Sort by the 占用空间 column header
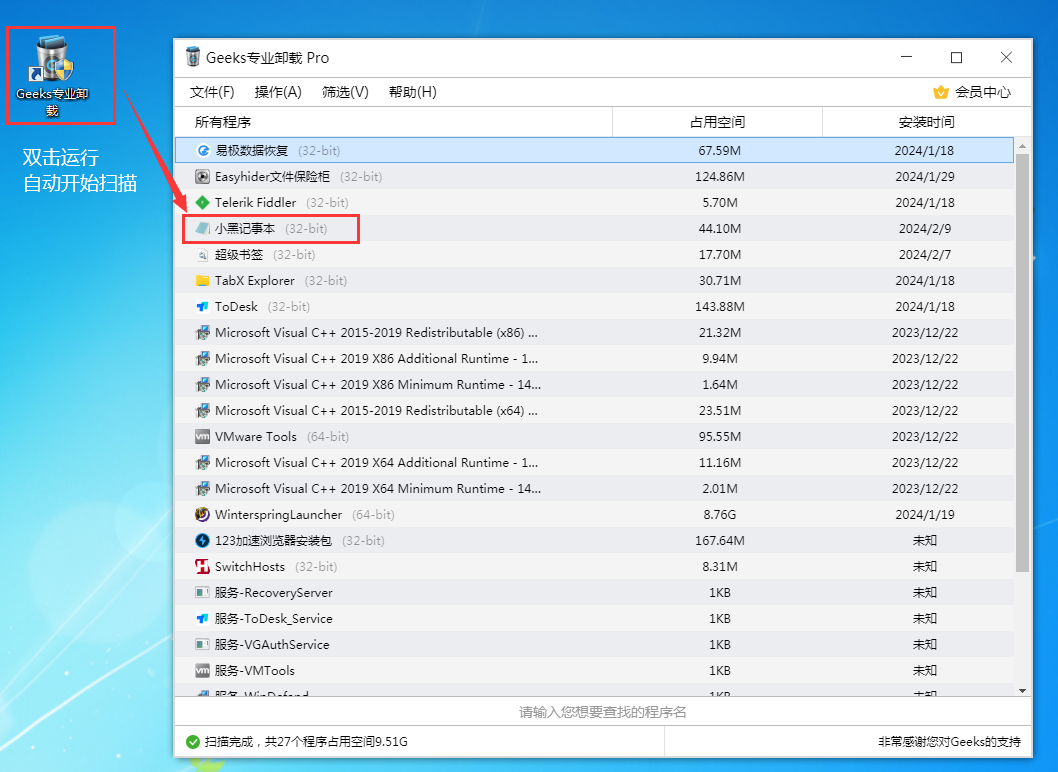Image resolution: width=1058 pixels, height=772 pixels. 717,122
